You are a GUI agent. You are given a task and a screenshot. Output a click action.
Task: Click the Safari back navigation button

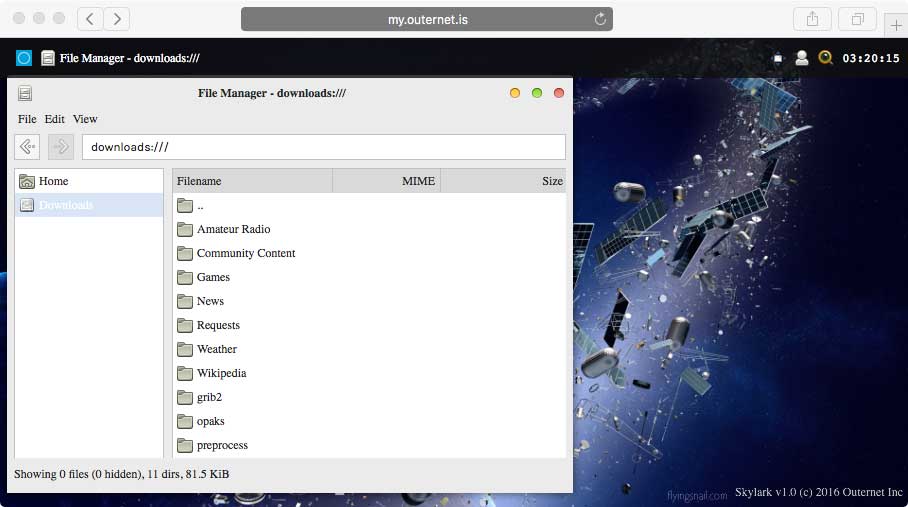point(90,19)
